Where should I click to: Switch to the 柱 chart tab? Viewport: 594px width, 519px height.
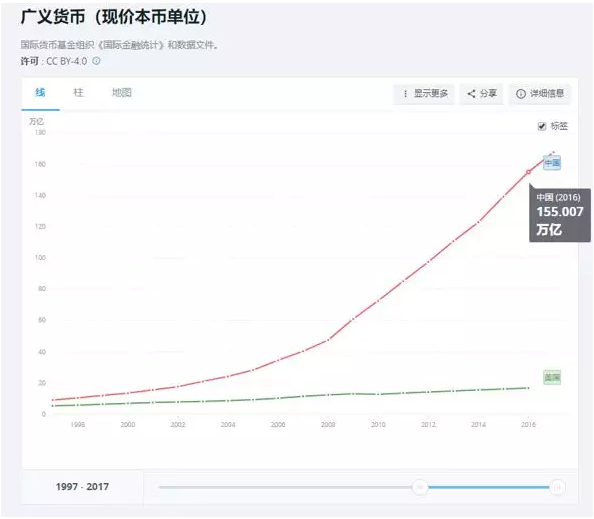click(78, 92)
